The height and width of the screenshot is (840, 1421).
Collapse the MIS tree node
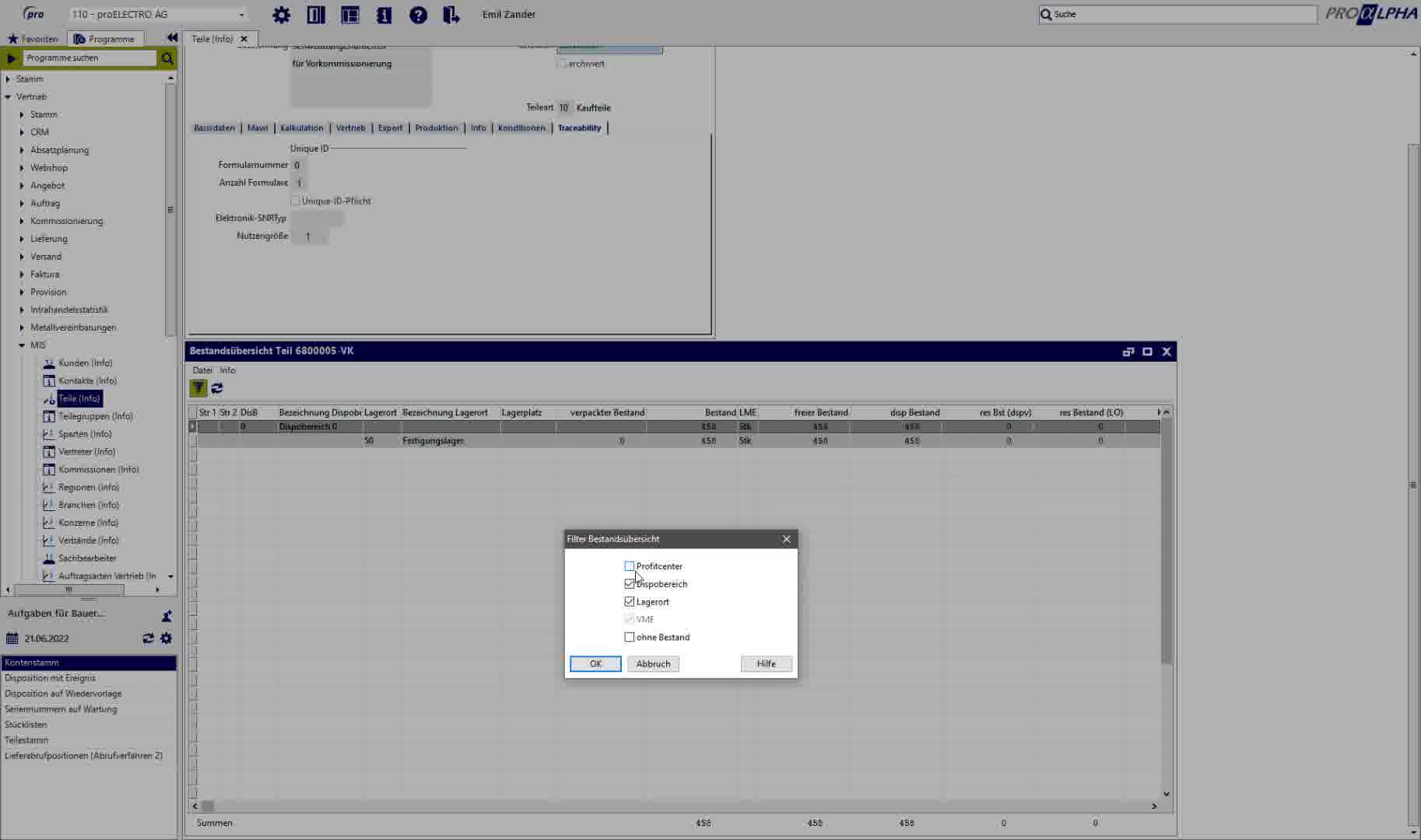click(22, 345)
